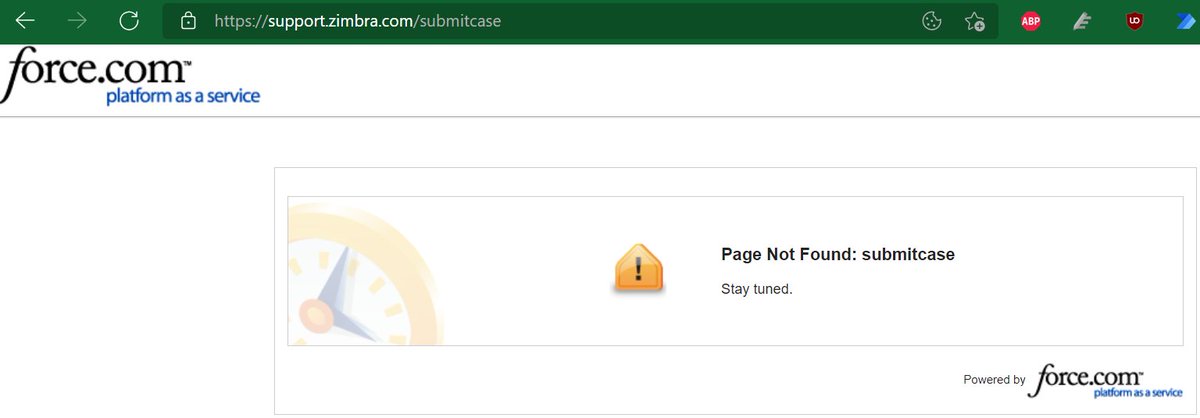This screenshot has width=1200, height=418.
Task: Click the 'Stay tuned.' text
Action: [x=757, y=289]
